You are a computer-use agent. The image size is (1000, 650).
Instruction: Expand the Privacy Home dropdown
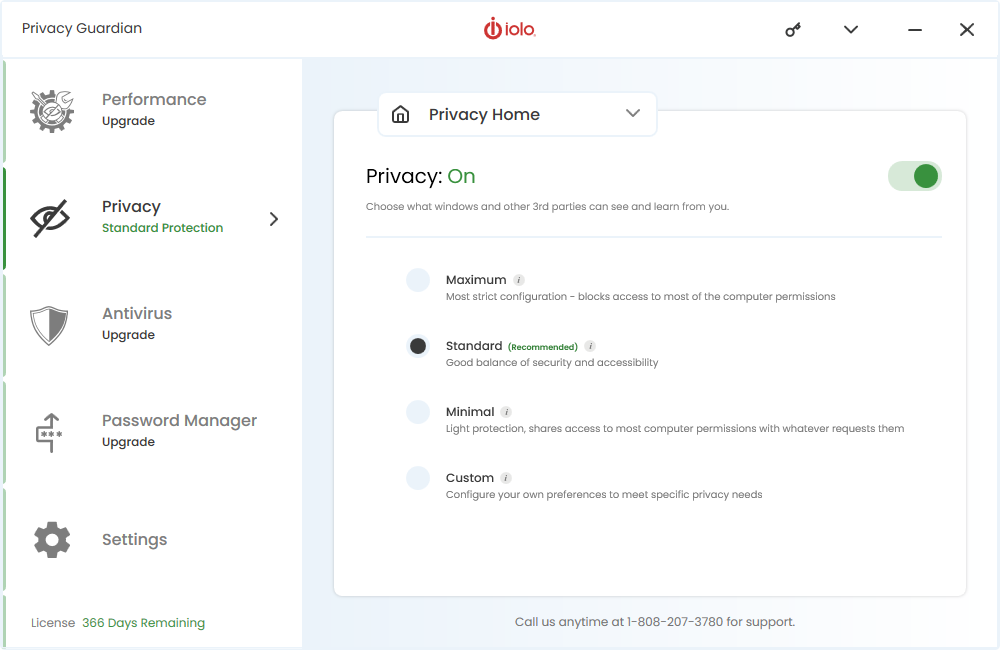[517, 114]
